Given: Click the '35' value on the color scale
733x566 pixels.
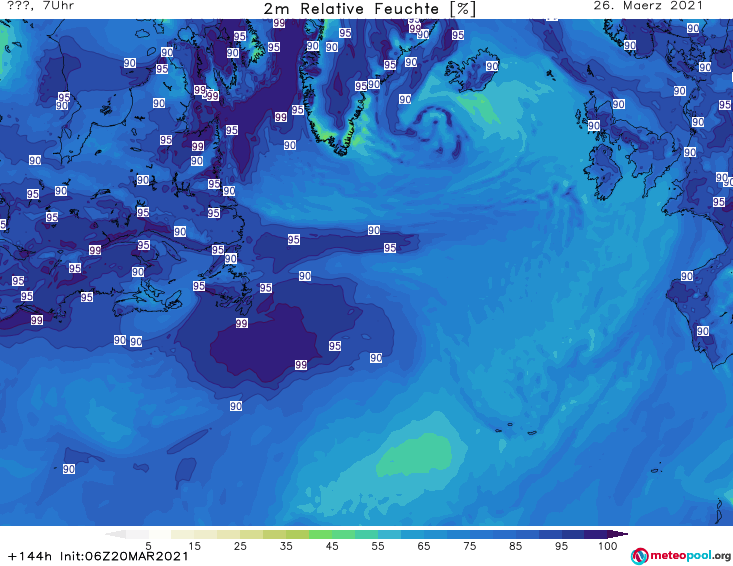Looking at the screenshot, I should click(x=286, y=546).
